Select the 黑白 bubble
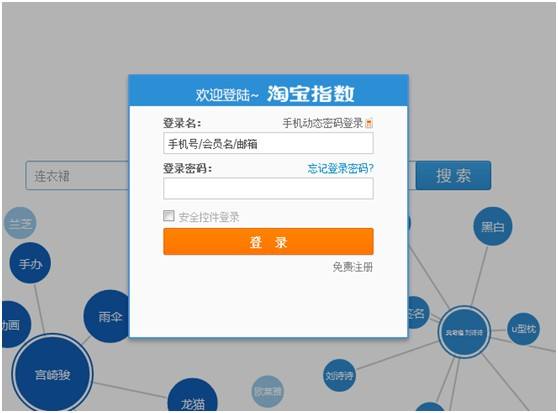The height and width of the screenshot is (413, 558). tap(493, 226)
